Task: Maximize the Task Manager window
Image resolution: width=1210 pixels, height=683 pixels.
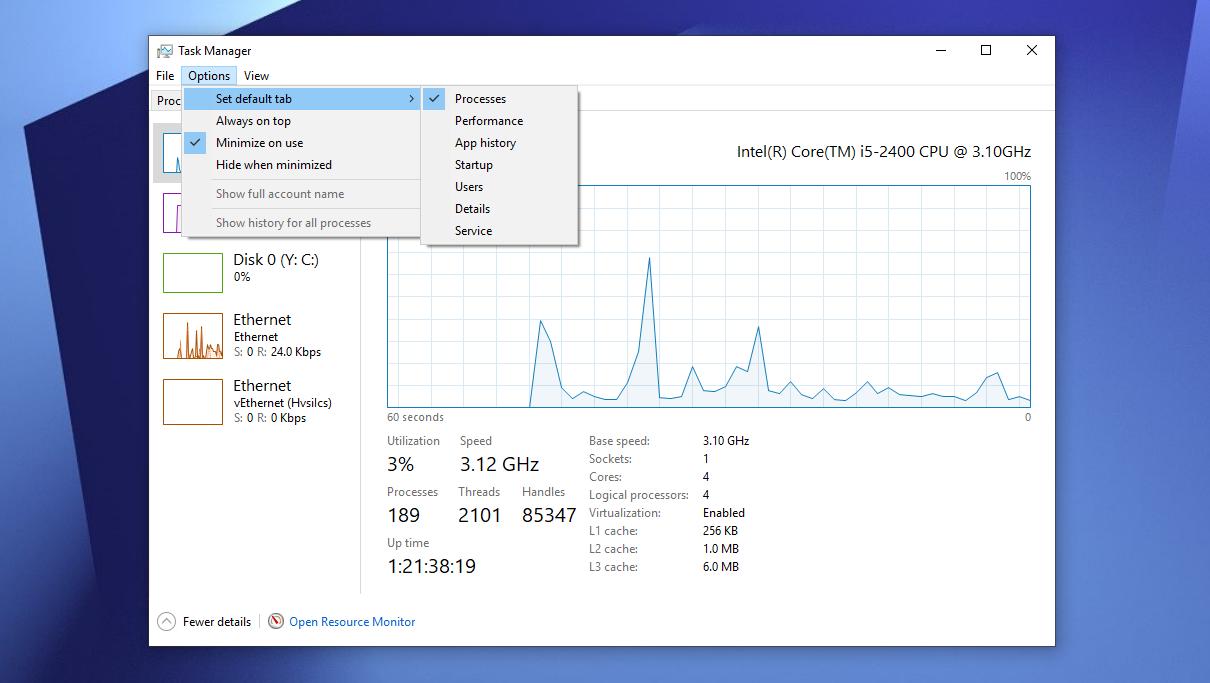Action: click(x=986, y=51)
